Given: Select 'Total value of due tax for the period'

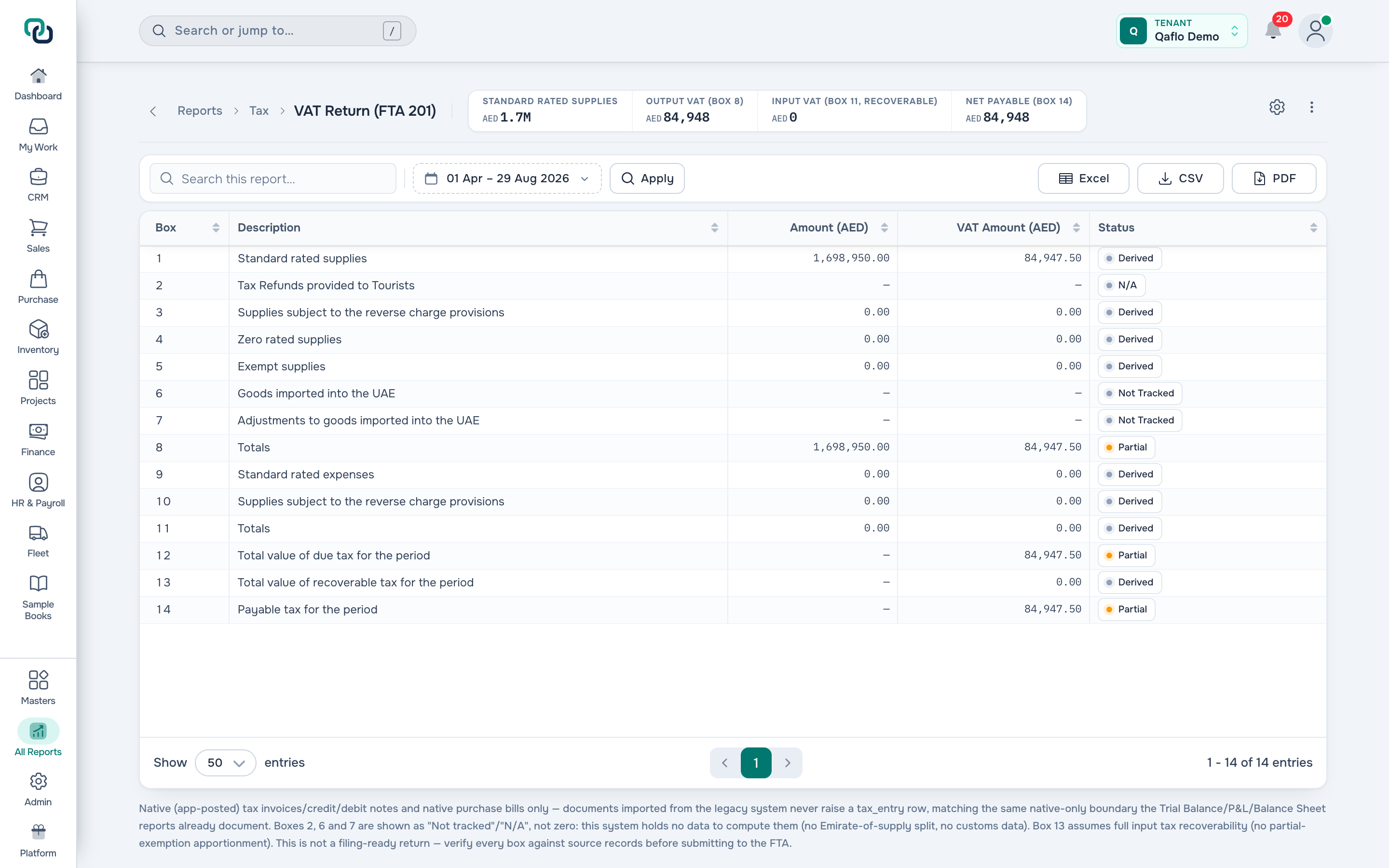Looking at the screenshot, I should (733, 555).
